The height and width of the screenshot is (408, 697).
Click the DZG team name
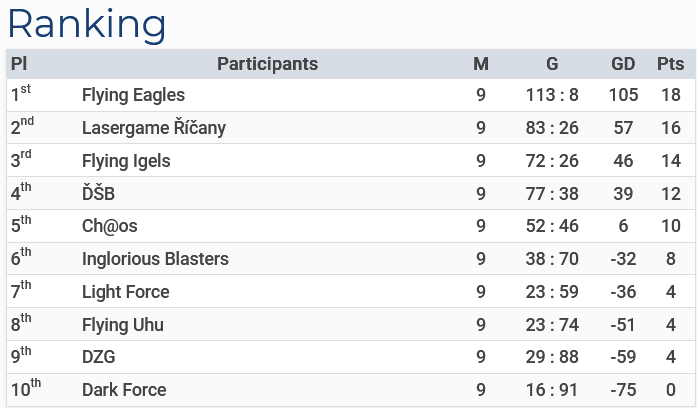click(x=99, y=357)
